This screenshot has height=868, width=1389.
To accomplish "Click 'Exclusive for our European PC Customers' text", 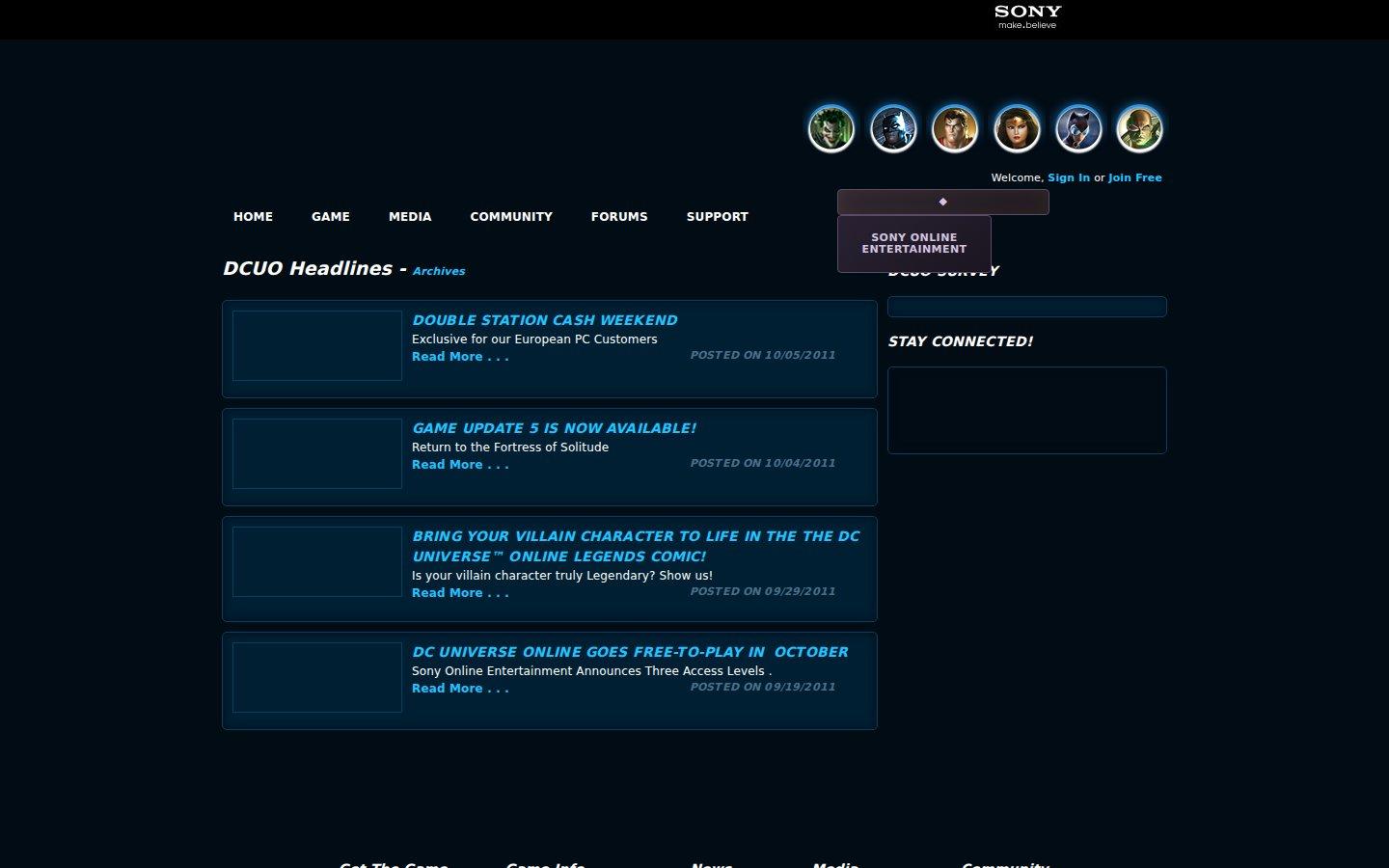I will coord(534,339).
